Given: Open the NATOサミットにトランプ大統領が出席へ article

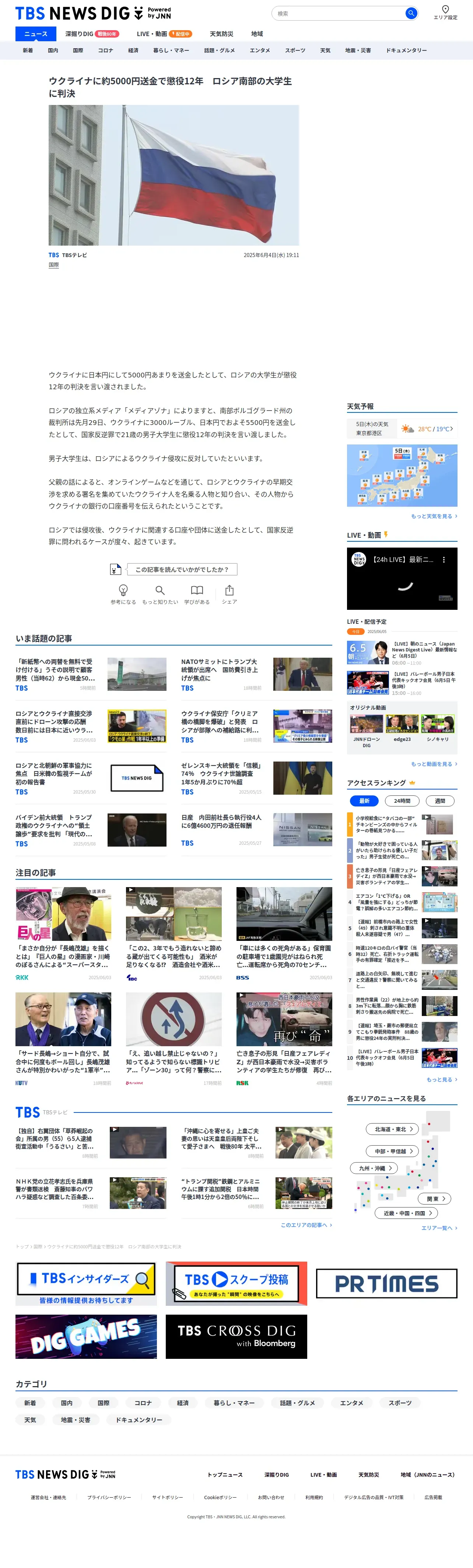Looking at the screenshot, I should tap(257, 674).
